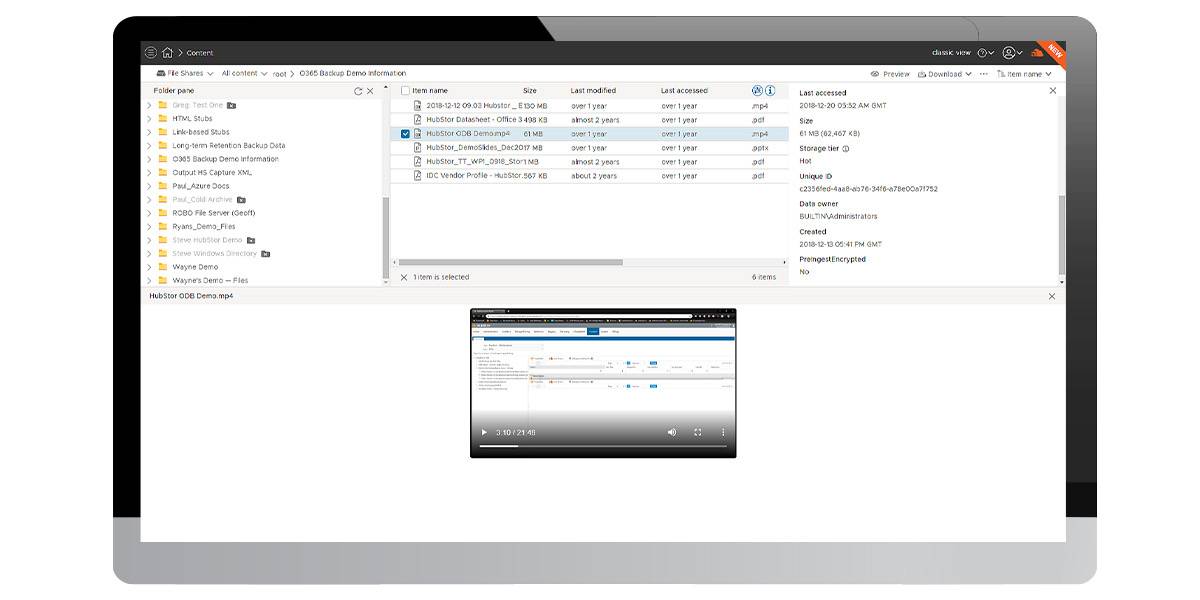
Task: Switch to classic view
Action: (951, 52)
